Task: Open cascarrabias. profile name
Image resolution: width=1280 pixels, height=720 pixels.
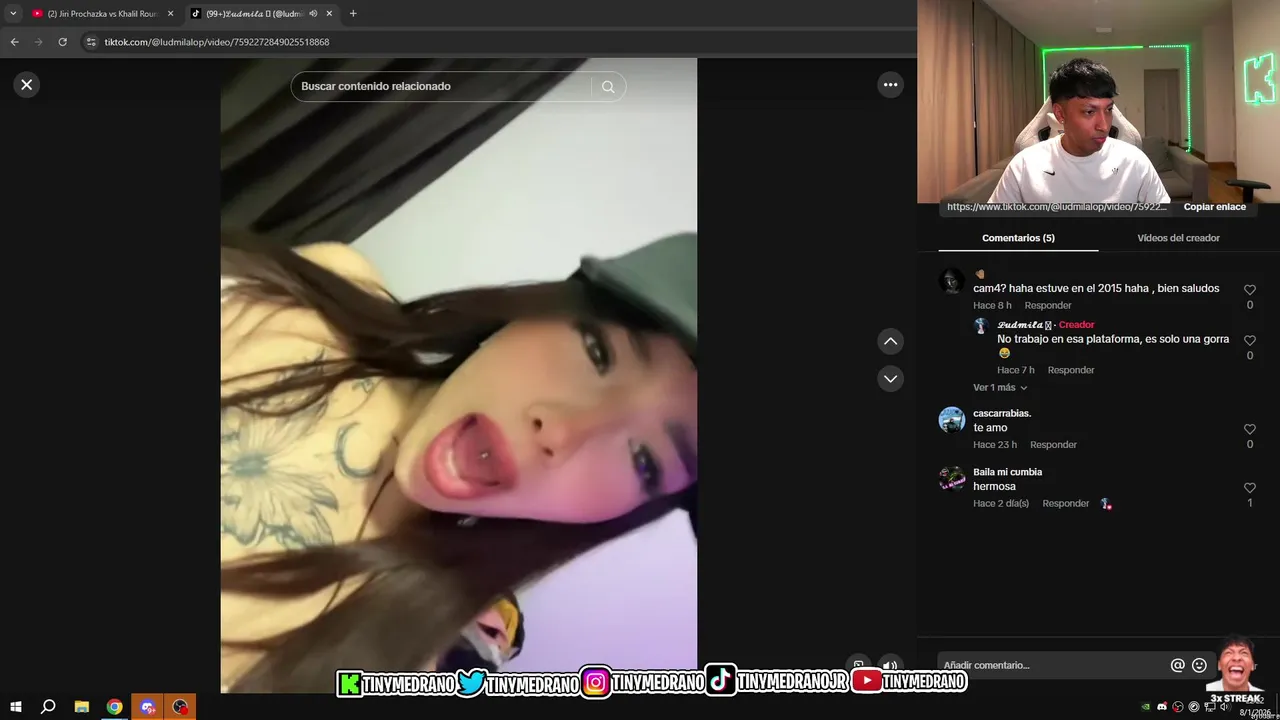Action: (1002, 414)
